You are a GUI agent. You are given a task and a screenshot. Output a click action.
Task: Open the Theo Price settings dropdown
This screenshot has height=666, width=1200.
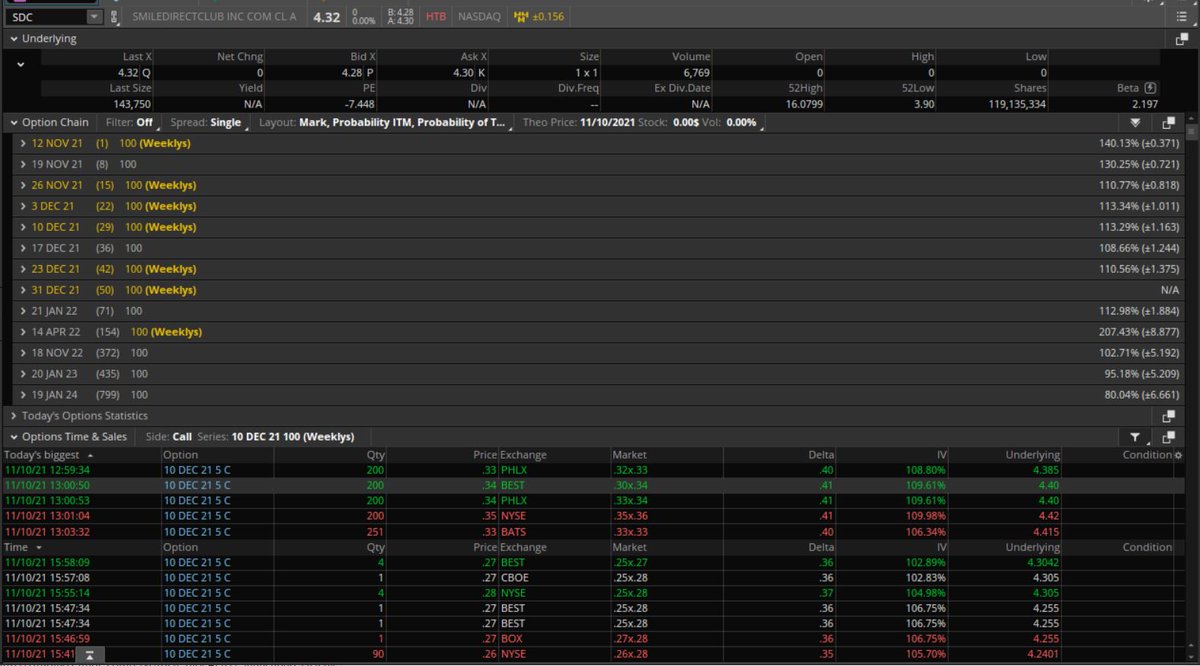pos(644,123)
